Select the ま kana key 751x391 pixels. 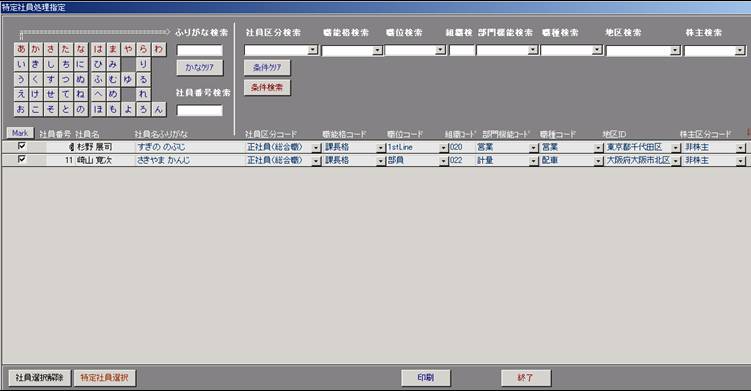point(113,49)
